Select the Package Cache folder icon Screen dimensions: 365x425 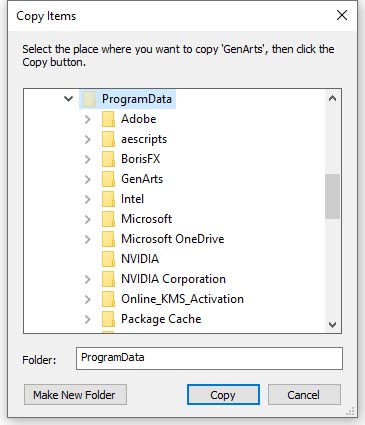point(108,319)
